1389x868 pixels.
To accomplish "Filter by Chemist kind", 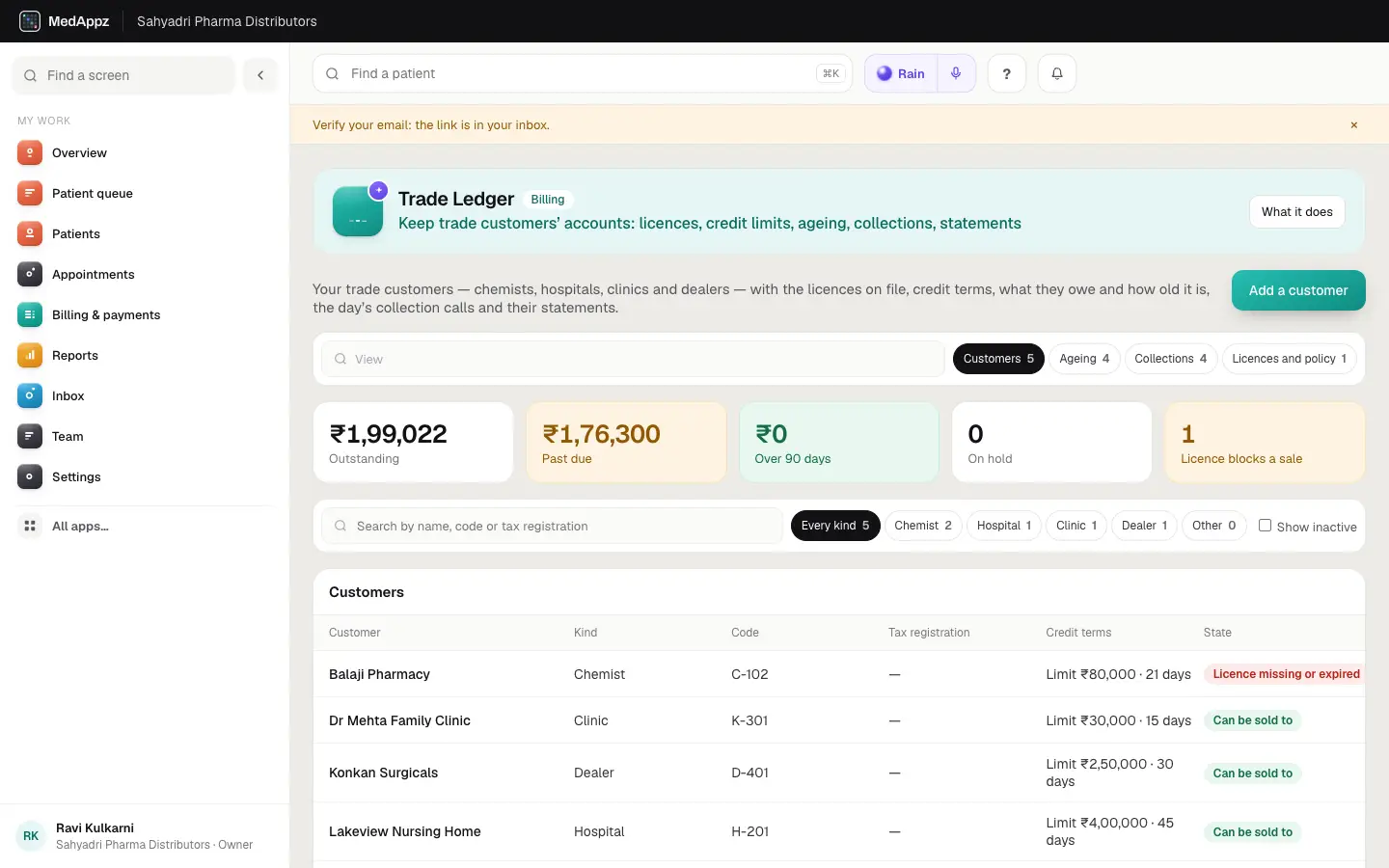I will tap(923, 526).
